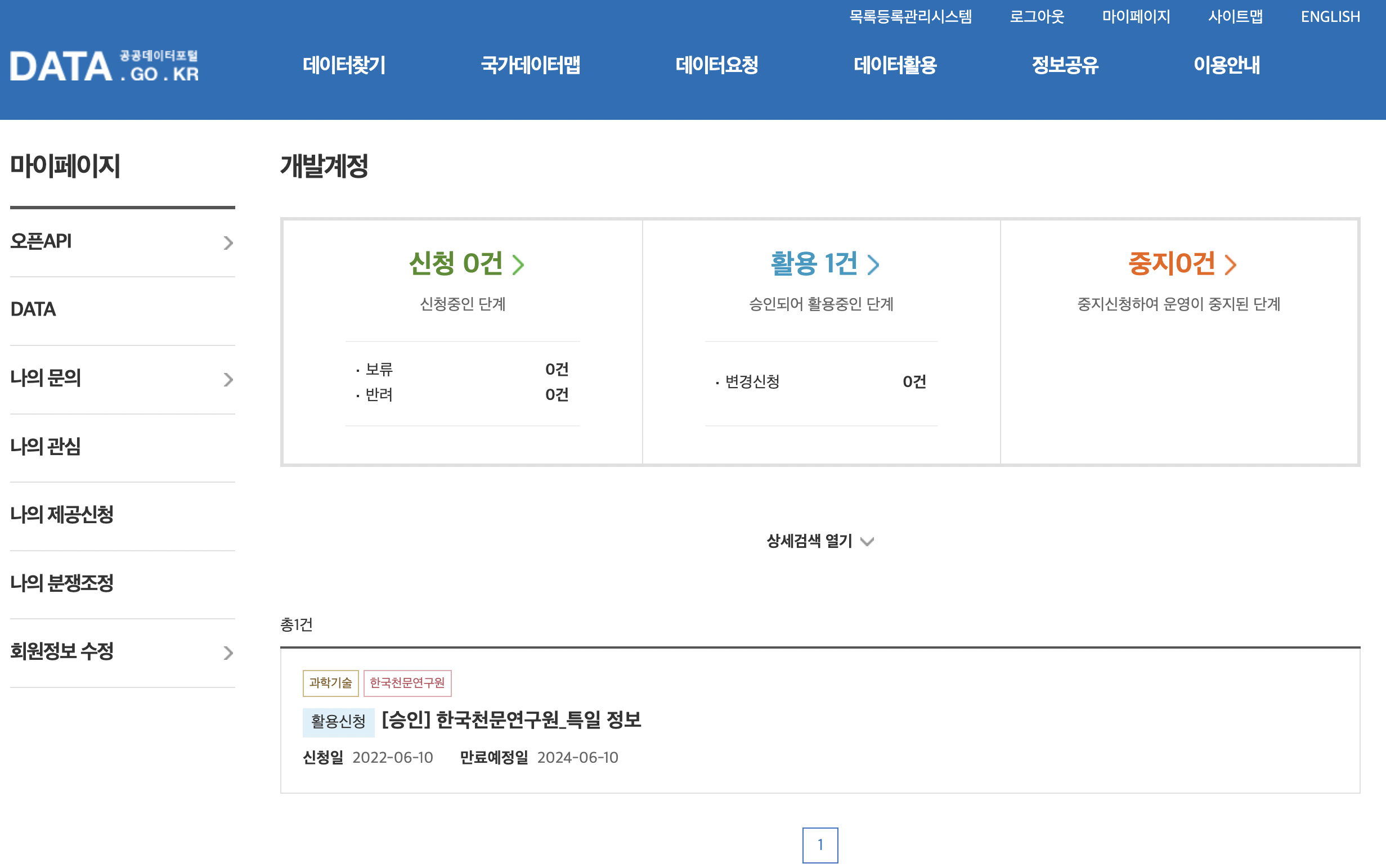Select 나의 제공신청 in the sidebar

62,515
